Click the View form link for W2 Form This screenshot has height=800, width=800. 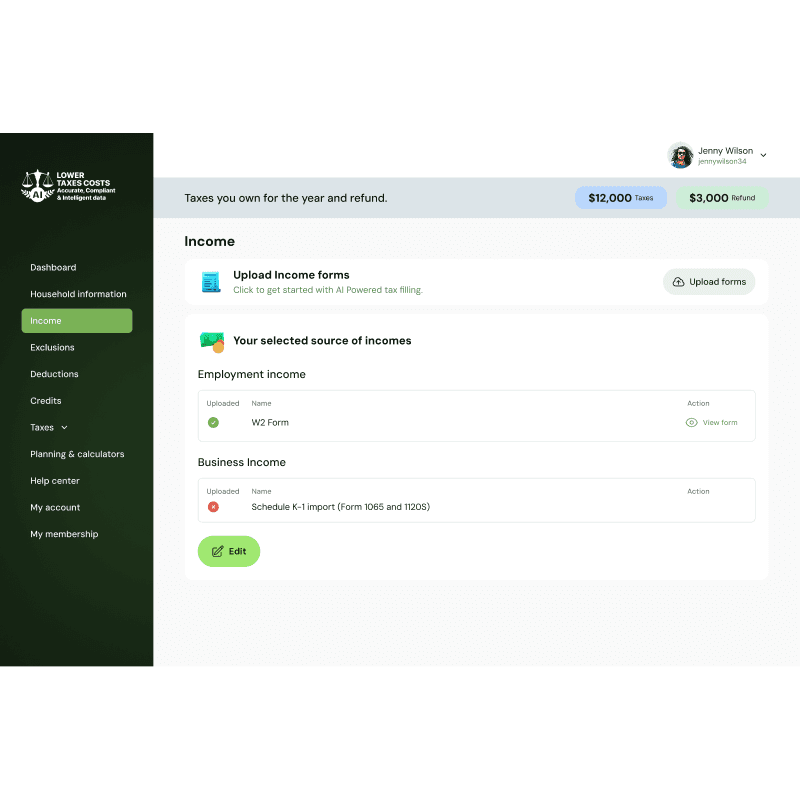720,422
